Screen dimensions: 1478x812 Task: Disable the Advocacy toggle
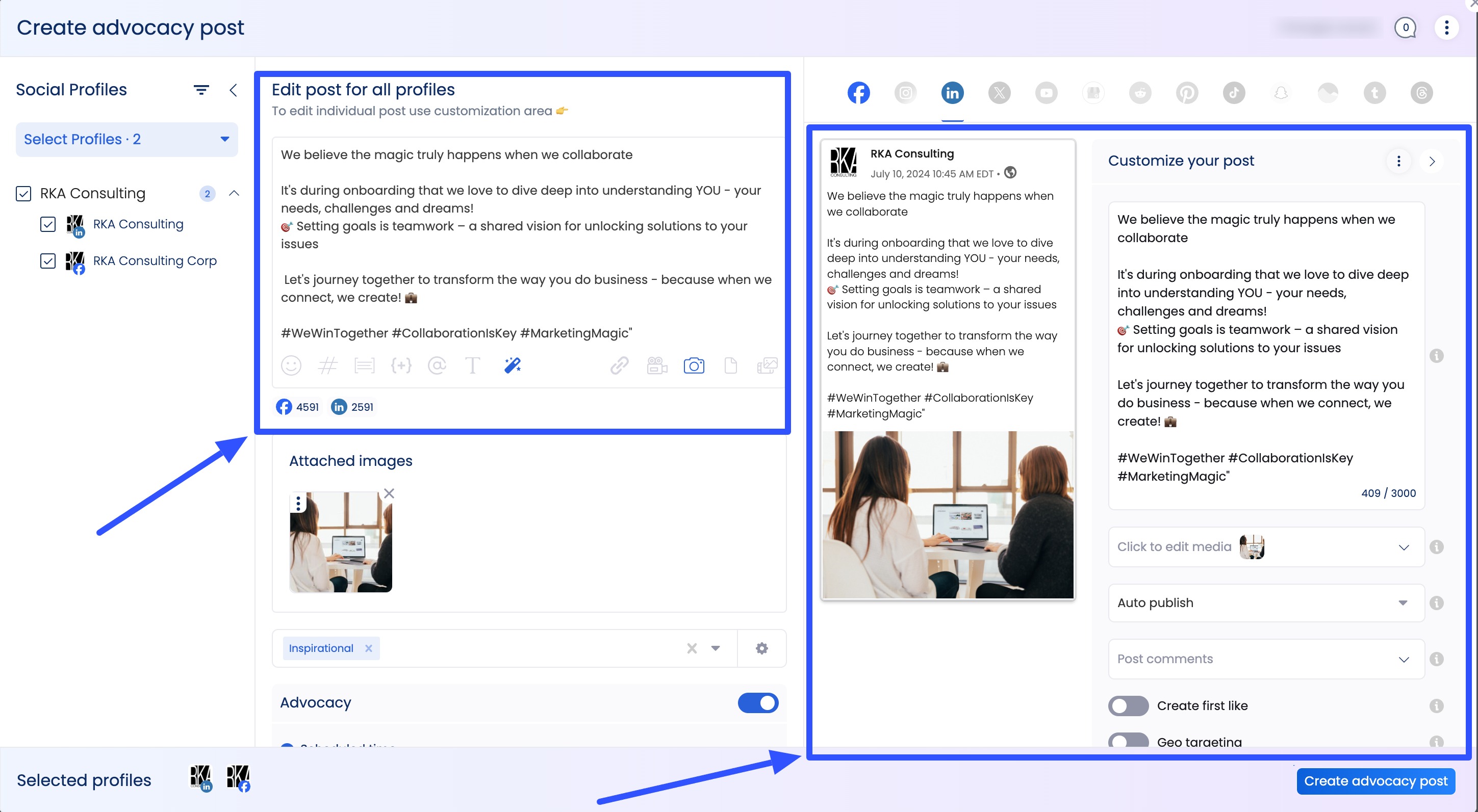pos(758,703)
